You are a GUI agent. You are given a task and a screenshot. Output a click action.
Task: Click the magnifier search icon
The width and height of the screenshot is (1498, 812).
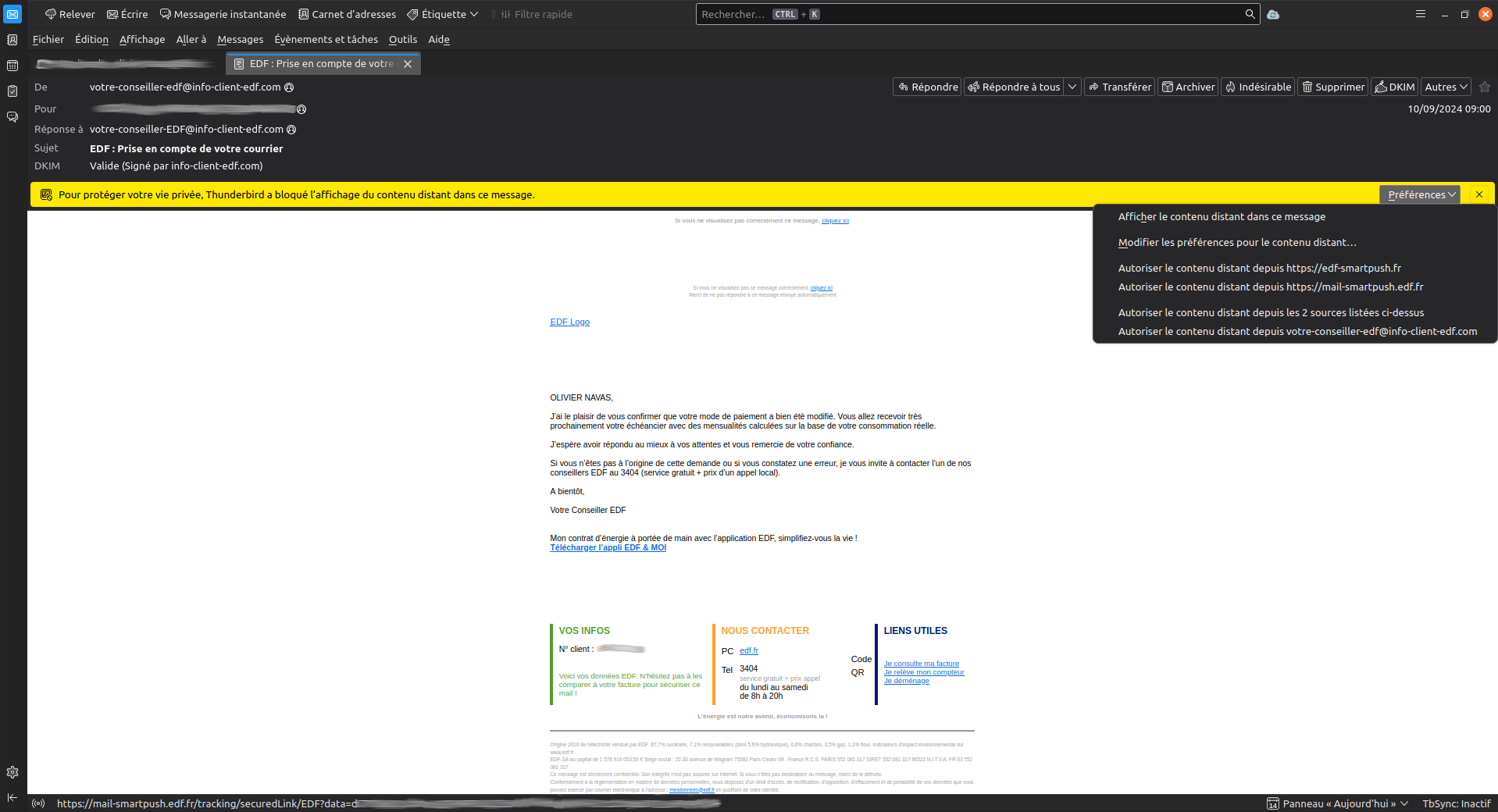pos(1250,14)
